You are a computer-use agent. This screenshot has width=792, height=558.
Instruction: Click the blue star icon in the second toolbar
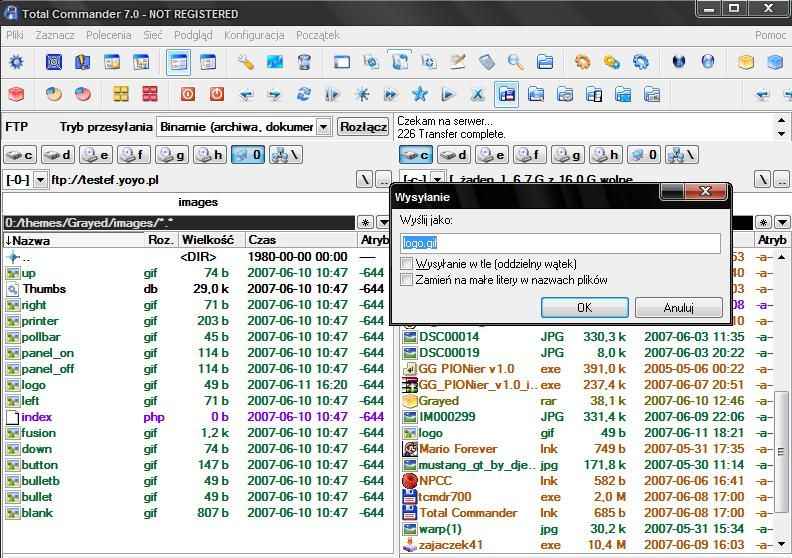pyautogui.click(x=420, y=94)
